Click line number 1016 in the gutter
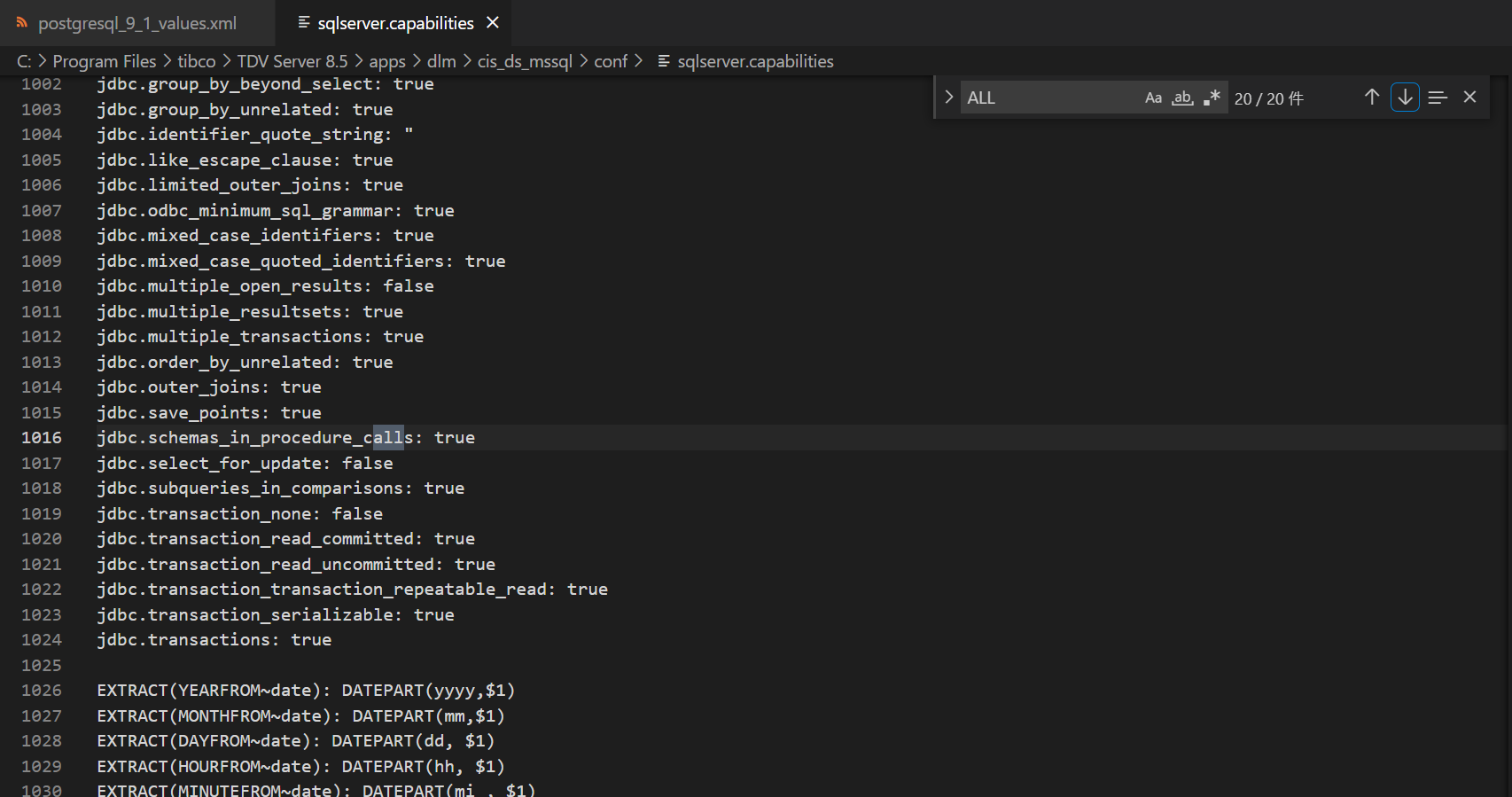 [42, 438]
